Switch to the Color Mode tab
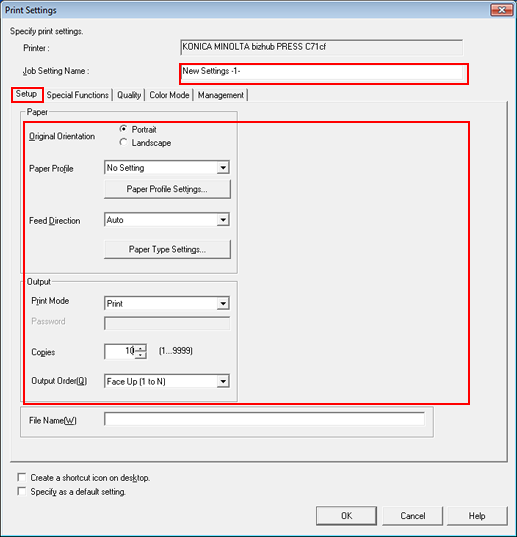 point(169,95)
